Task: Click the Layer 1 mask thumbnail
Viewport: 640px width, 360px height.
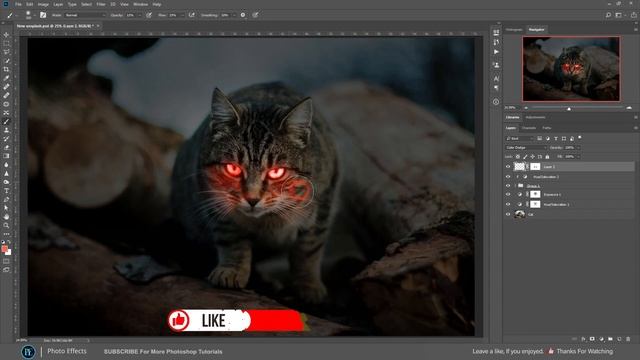Action: [x=535, y=167]
